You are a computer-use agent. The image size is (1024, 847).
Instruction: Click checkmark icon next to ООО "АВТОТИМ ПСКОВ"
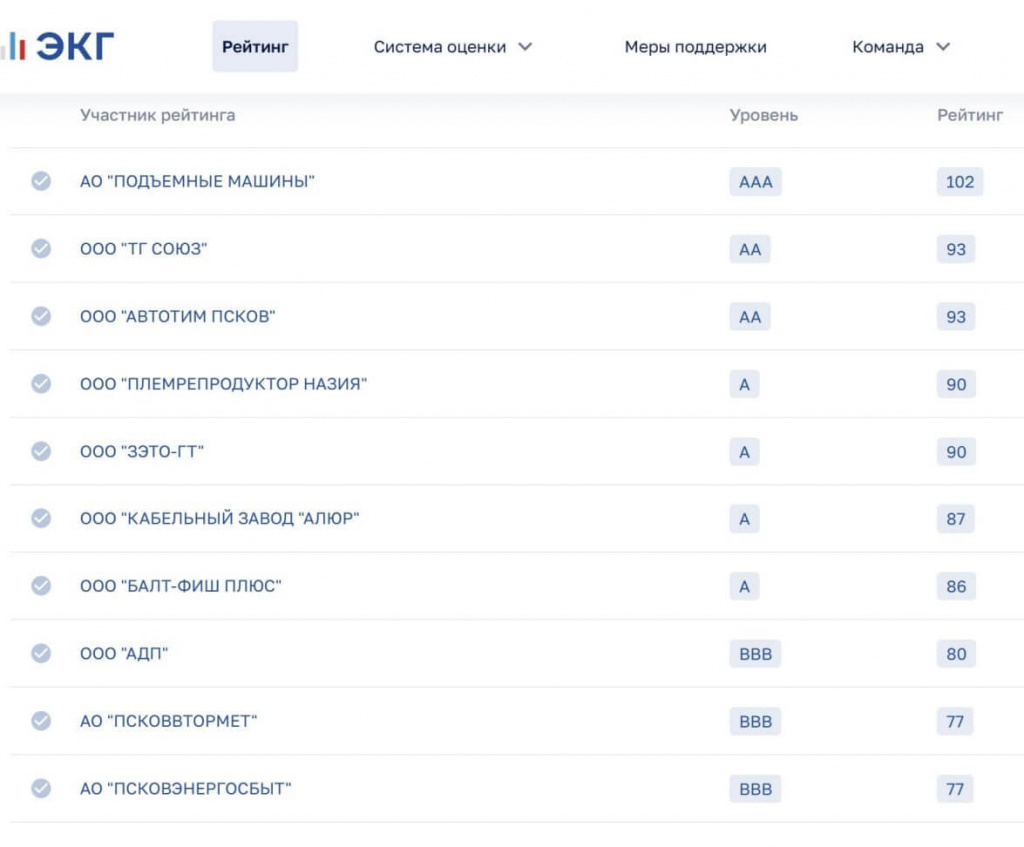(41, 316)
